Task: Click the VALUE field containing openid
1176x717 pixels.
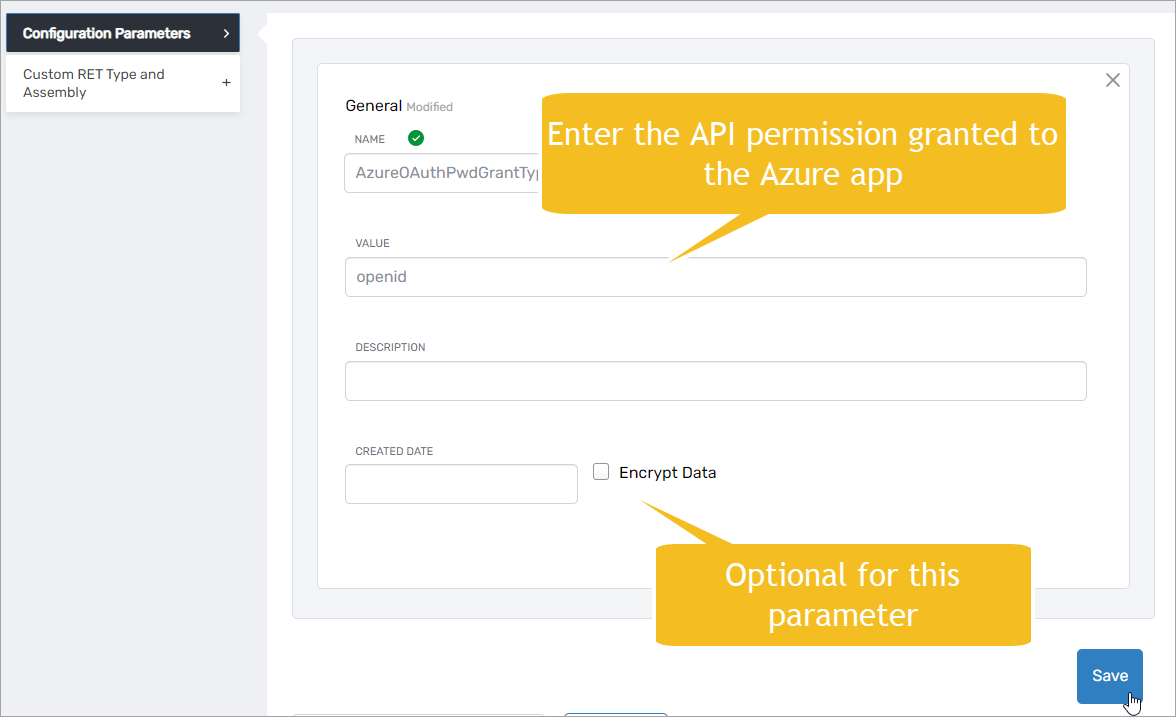Action: click(x=715, y=277)
